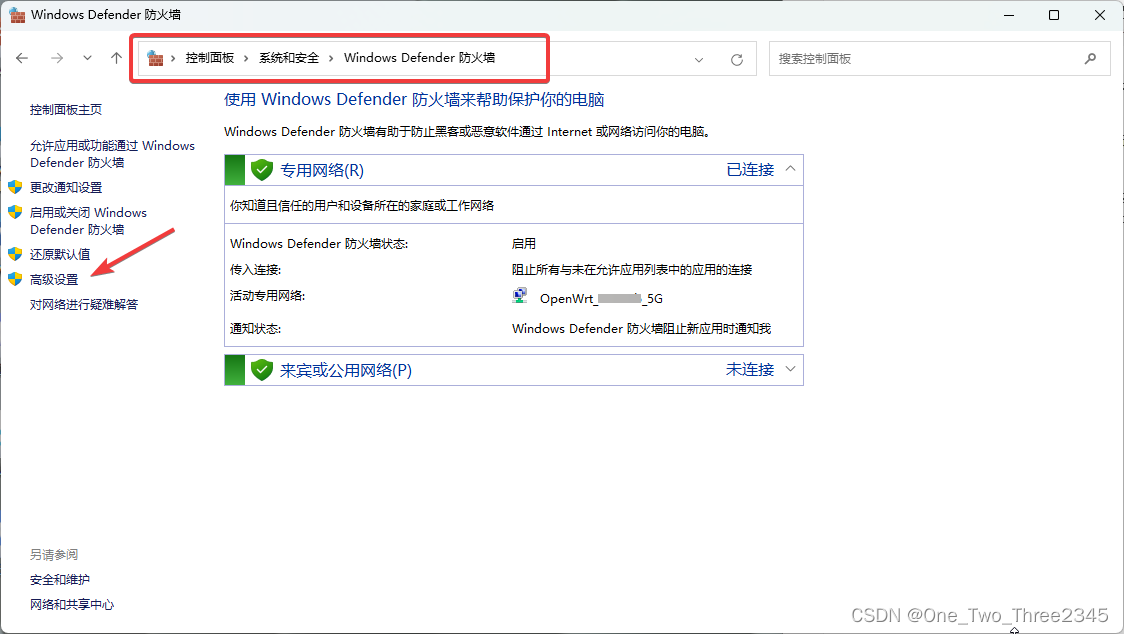The height and width of the screenshot is (634, 1124).
Task: Click the 传入连接: label
Action: [x=255, y=270]
